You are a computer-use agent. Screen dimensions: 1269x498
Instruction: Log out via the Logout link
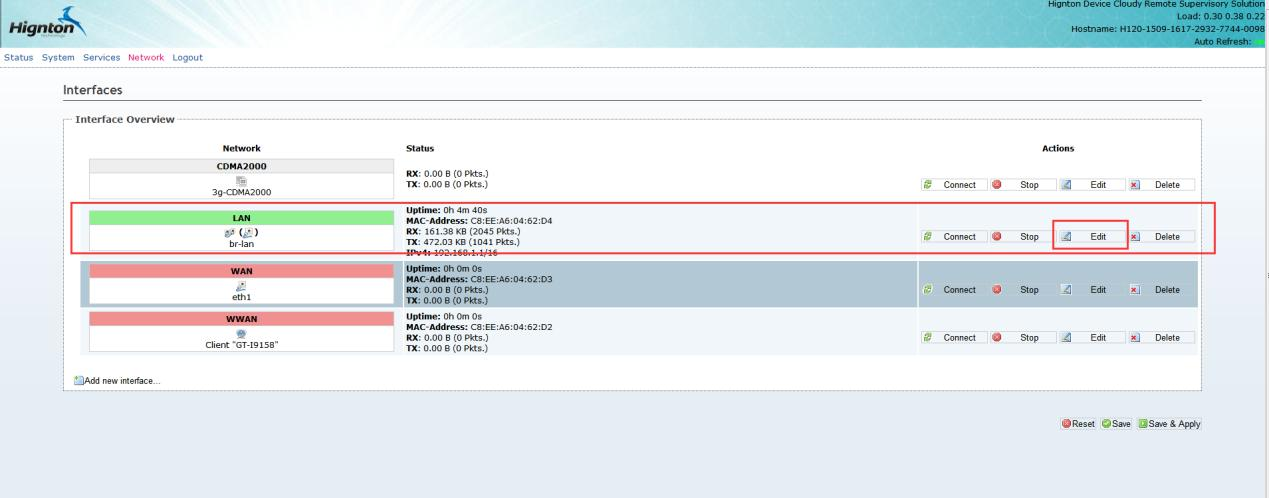pyautogui.click(x=187, y=57)
